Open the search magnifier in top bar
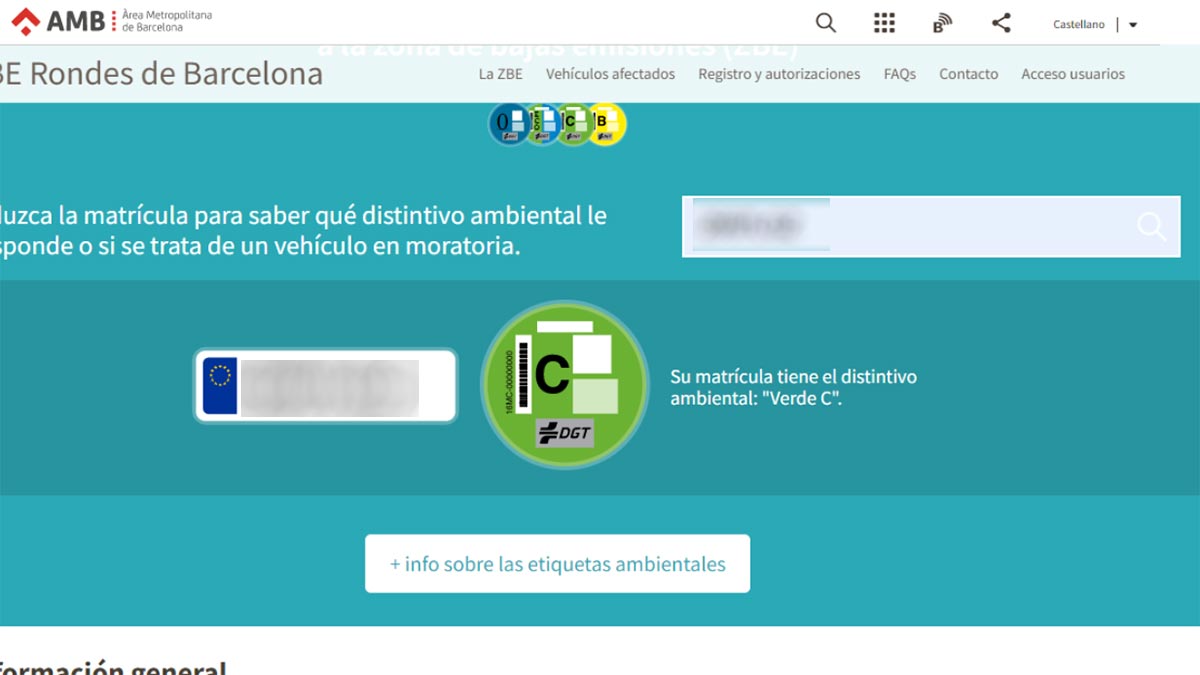This screenshot has width=1200, height=675. pyautogui.click(x=825, y=23)
